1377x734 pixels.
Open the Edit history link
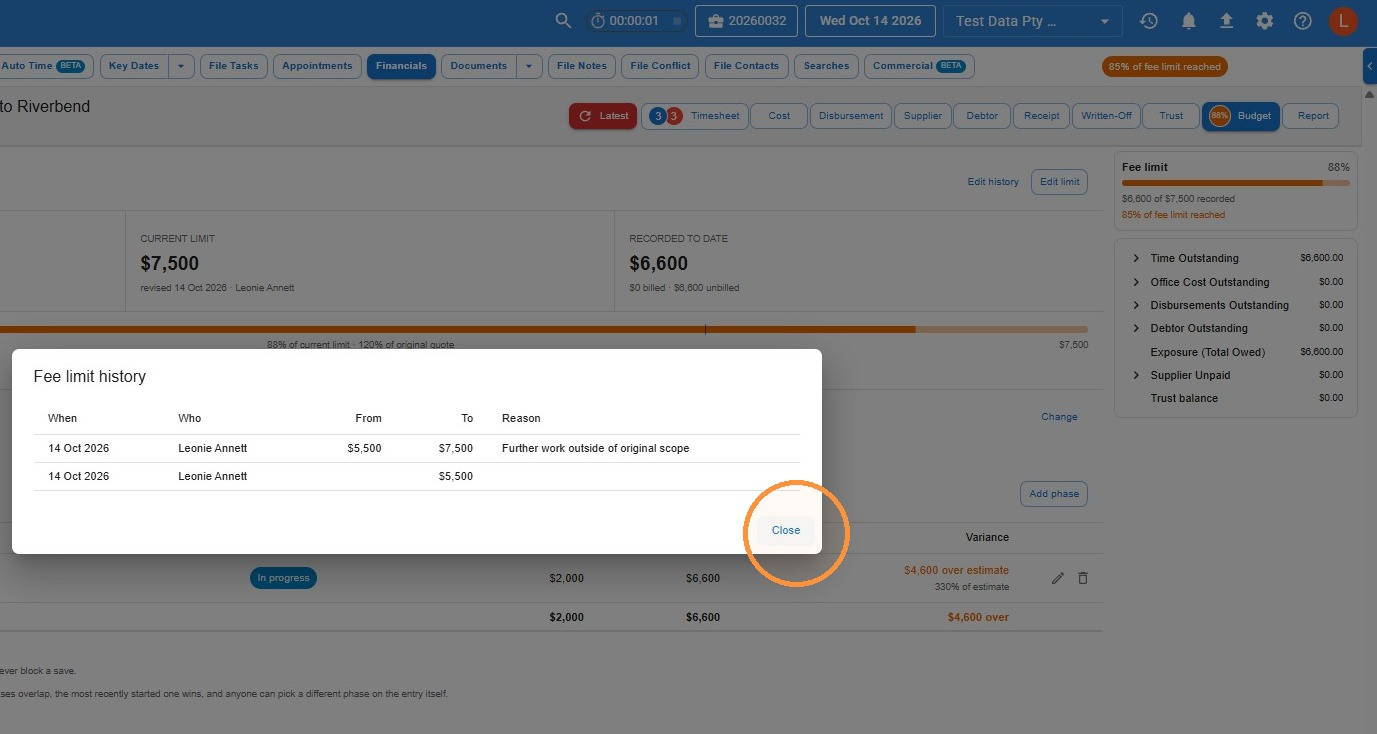(x=993, y=182)
